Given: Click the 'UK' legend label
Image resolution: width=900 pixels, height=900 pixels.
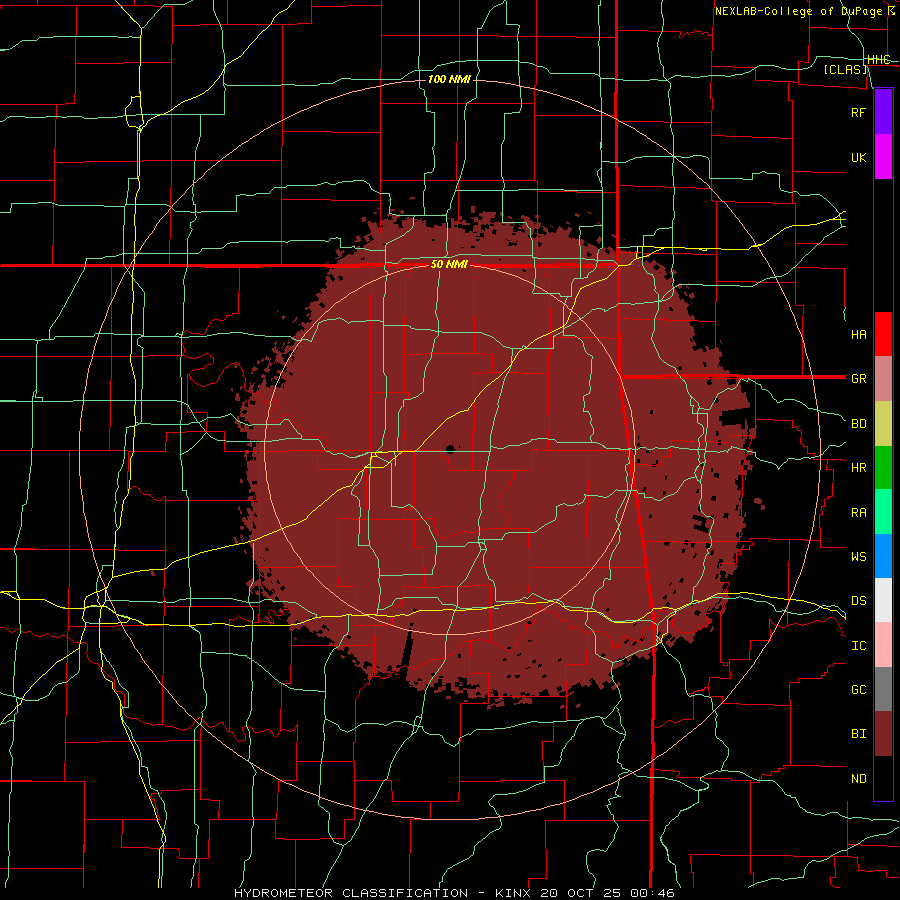Looking at the screenshot, I should click(858, 157).
